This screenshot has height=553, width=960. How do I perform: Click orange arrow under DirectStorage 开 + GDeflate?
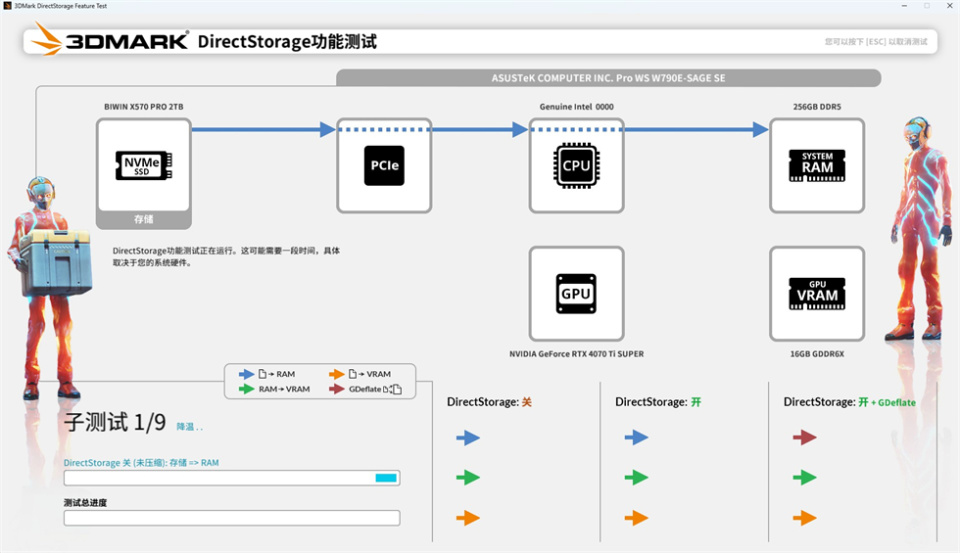point(804,518)
